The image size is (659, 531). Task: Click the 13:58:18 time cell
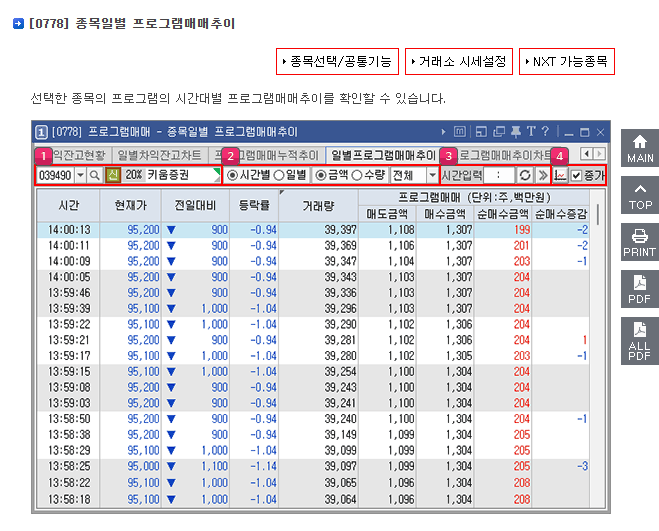pyautogui.click(x=69, y=499)
